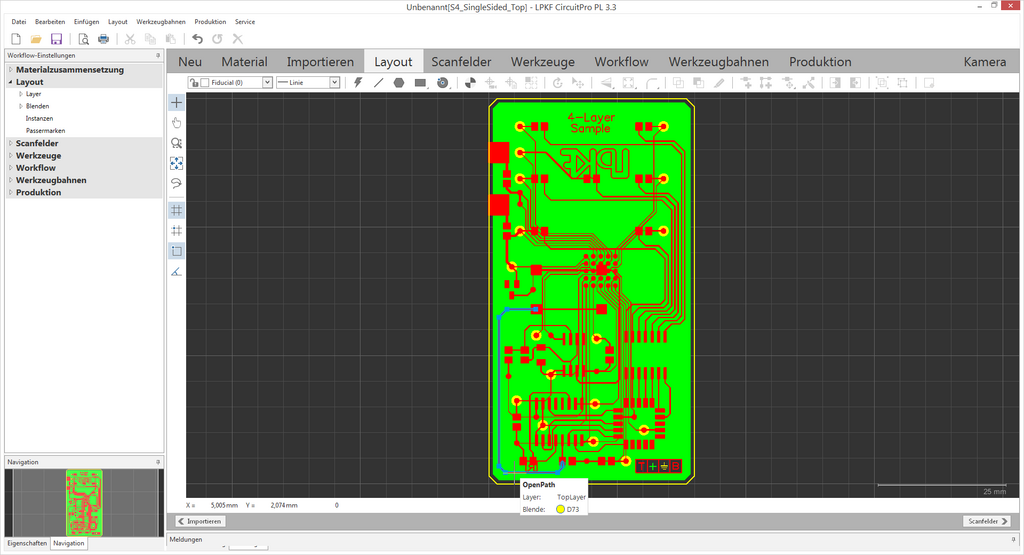This screenshot has width=1024, height=555.
Task: Click the print icon in toolbar
Action: (x=102, y=39)
